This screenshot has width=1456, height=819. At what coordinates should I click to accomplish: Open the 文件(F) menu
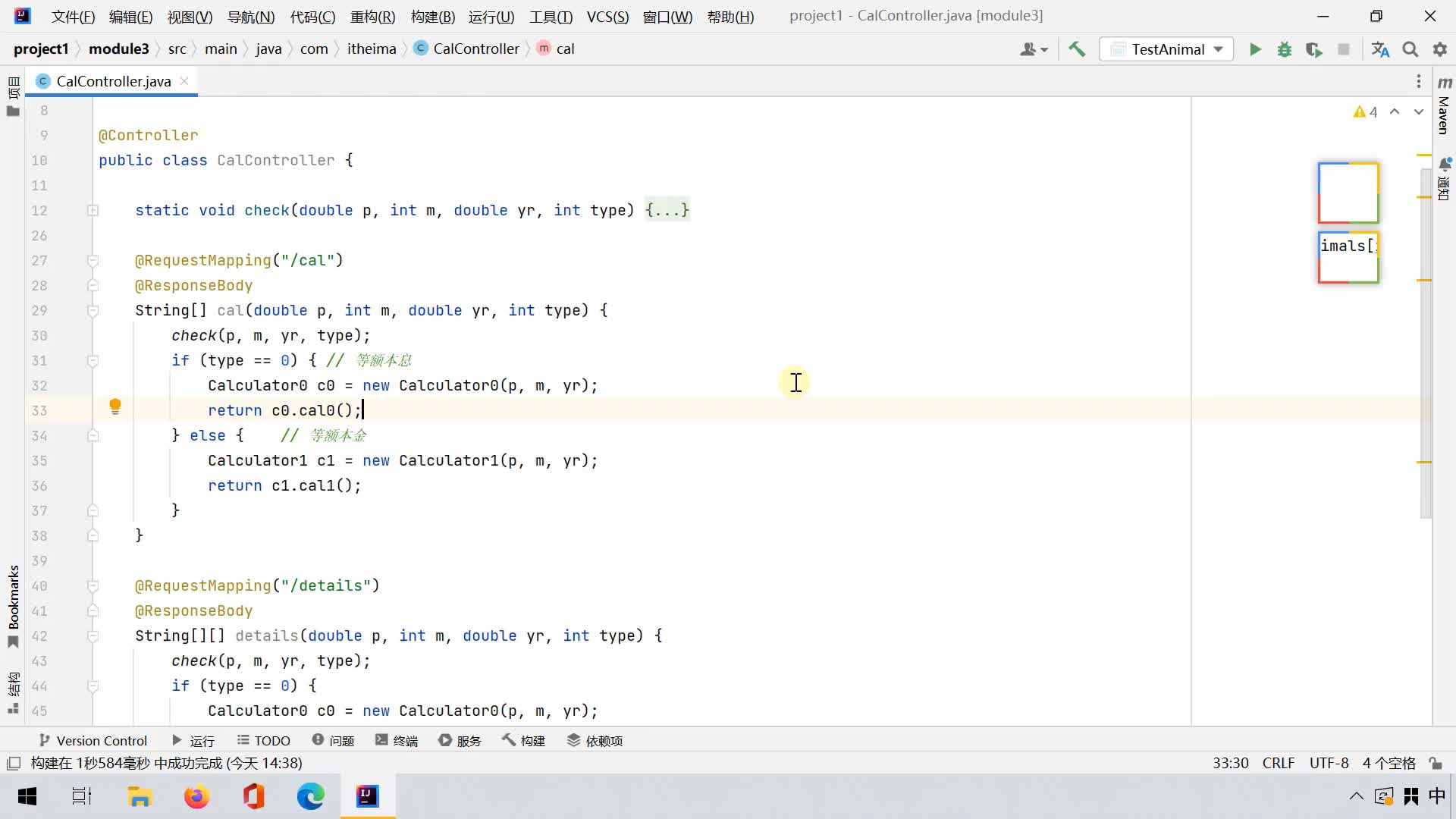pyautogui.click(x=73, y=17)
